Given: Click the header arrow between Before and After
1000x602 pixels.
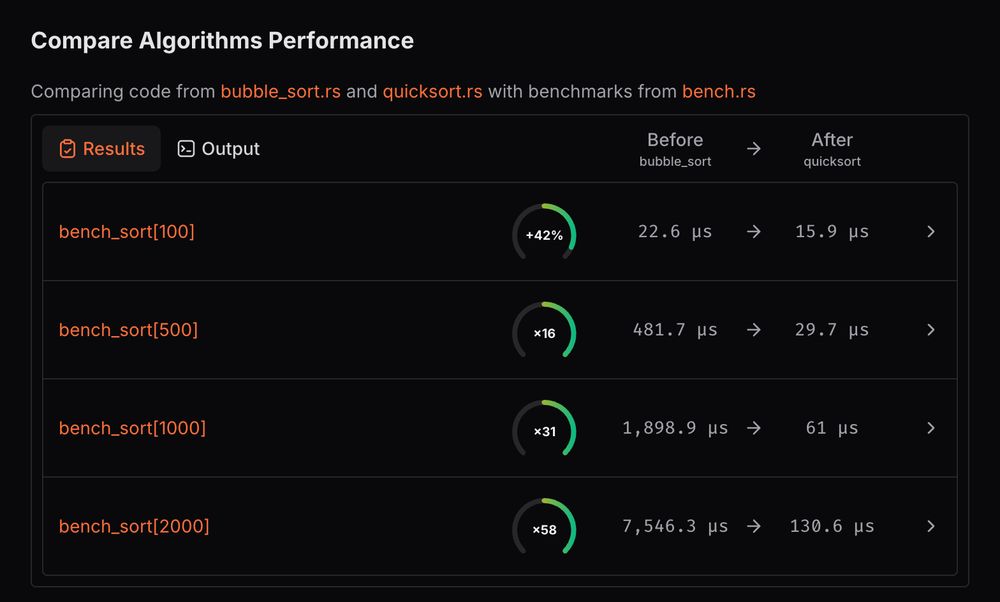Looking at the screenshot, I should pos(754,149).
